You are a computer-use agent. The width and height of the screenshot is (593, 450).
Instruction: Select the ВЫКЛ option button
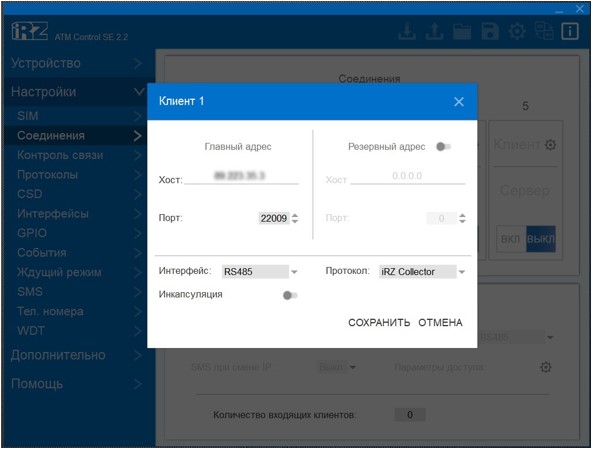pyautogui.click(x=541, y=239)
